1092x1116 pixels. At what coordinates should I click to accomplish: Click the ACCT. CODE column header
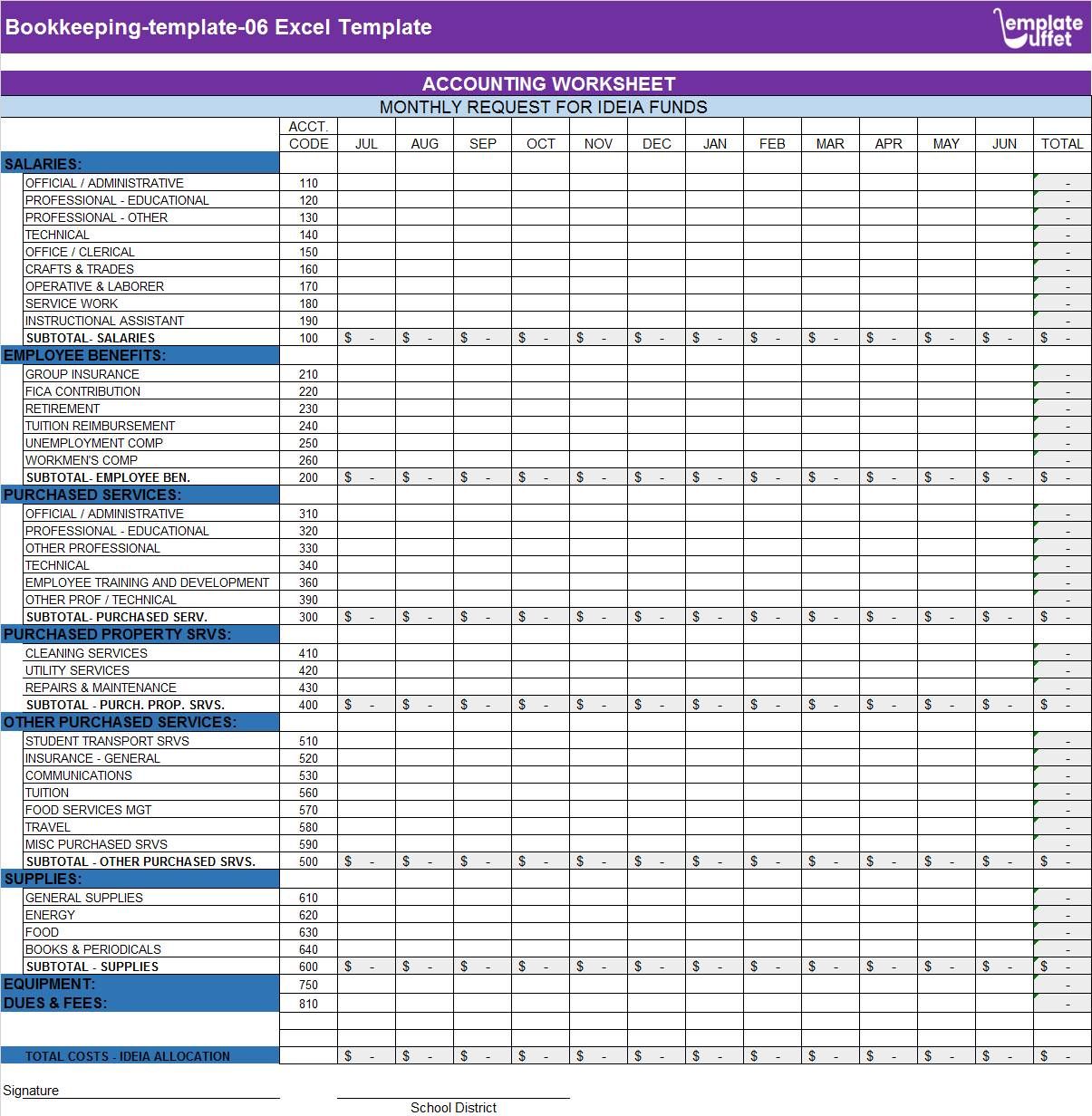308,136
